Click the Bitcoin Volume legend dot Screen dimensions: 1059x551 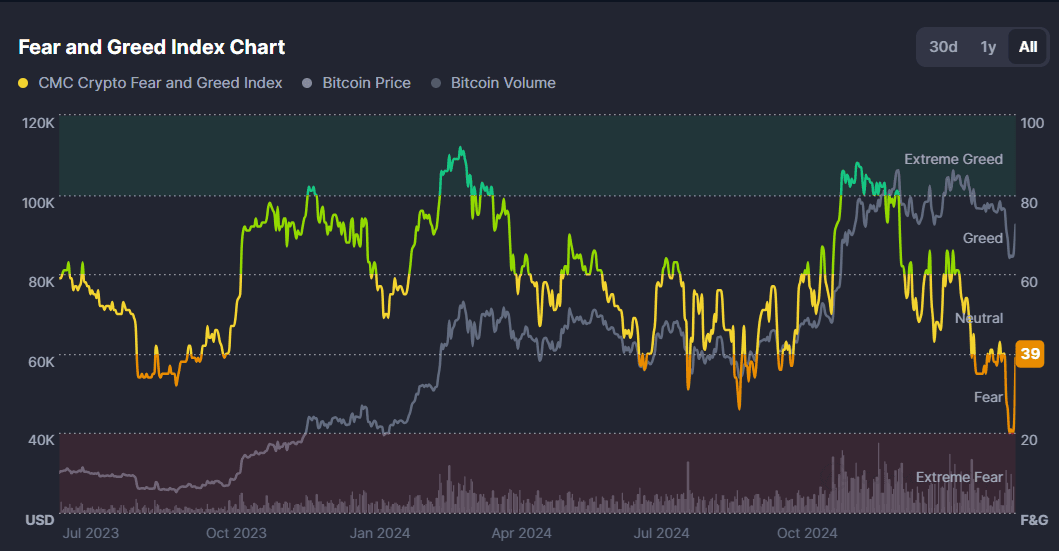[436, 83]
